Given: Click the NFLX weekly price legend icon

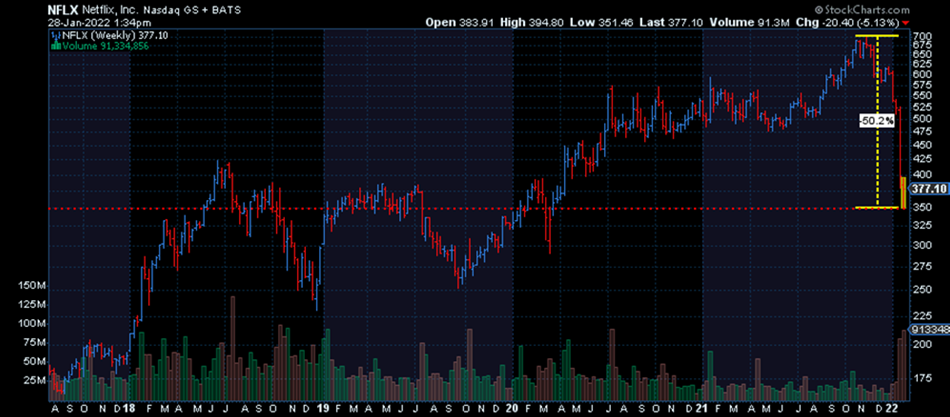Looking at the screenshot, I should pyautogui.click(x=56, y=36).
